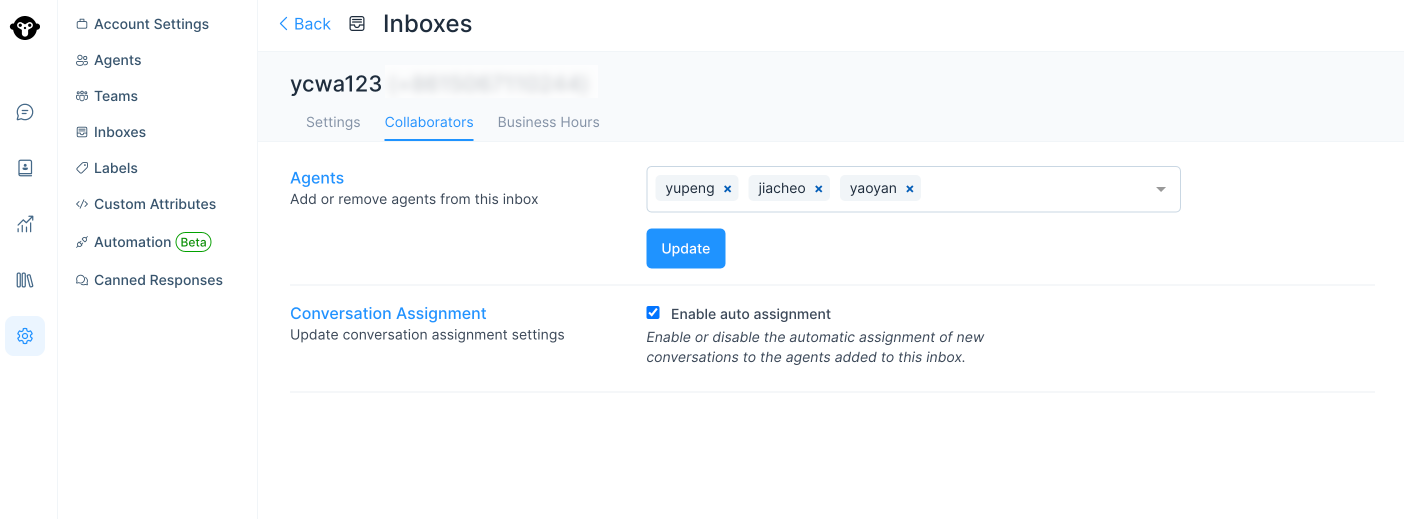Click inside the agents multiselect field

(x=1030, y=189)
